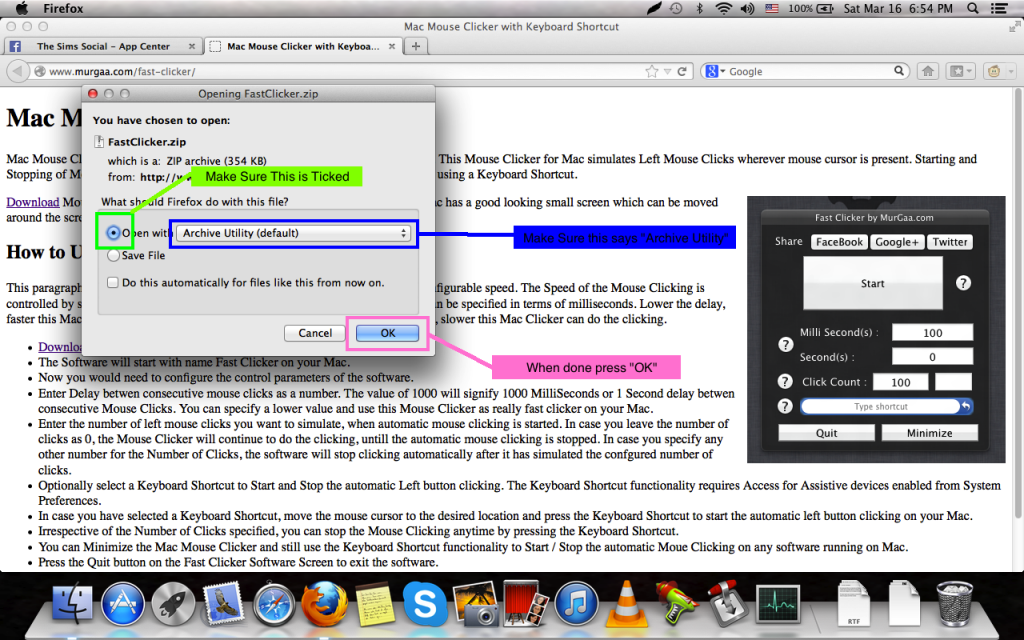Open the Bookmarks star toolbar dropdown

click(x=961, y=71)
